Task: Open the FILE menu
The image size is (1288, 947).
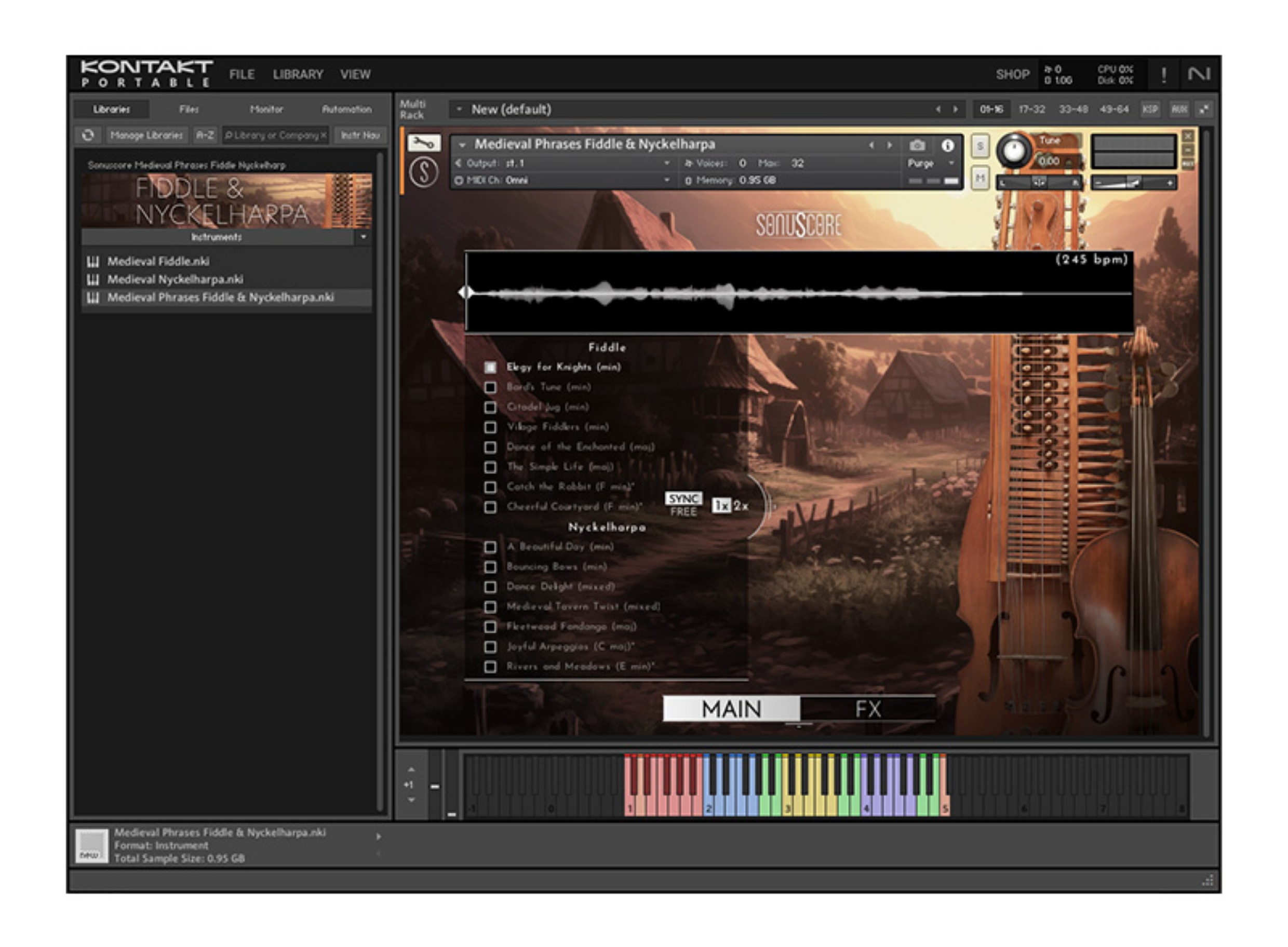Action: (x=242, y=75)
